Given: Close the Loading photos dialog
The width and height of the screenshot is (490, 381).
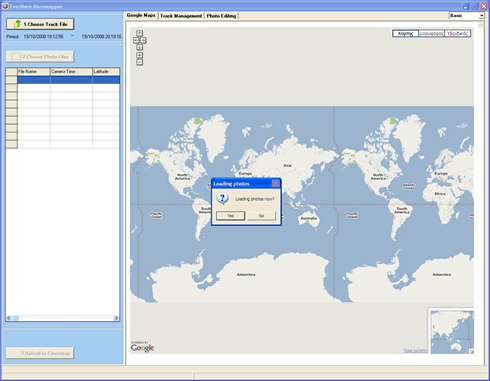Looking at the screenshot, I should coord(276,183).
